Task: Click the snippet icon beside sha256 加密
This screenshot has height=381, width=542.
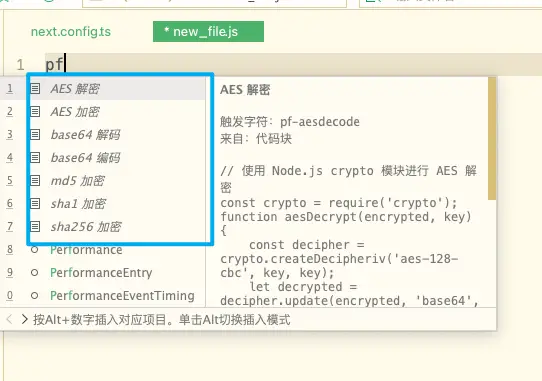Action: click(35, 227)
